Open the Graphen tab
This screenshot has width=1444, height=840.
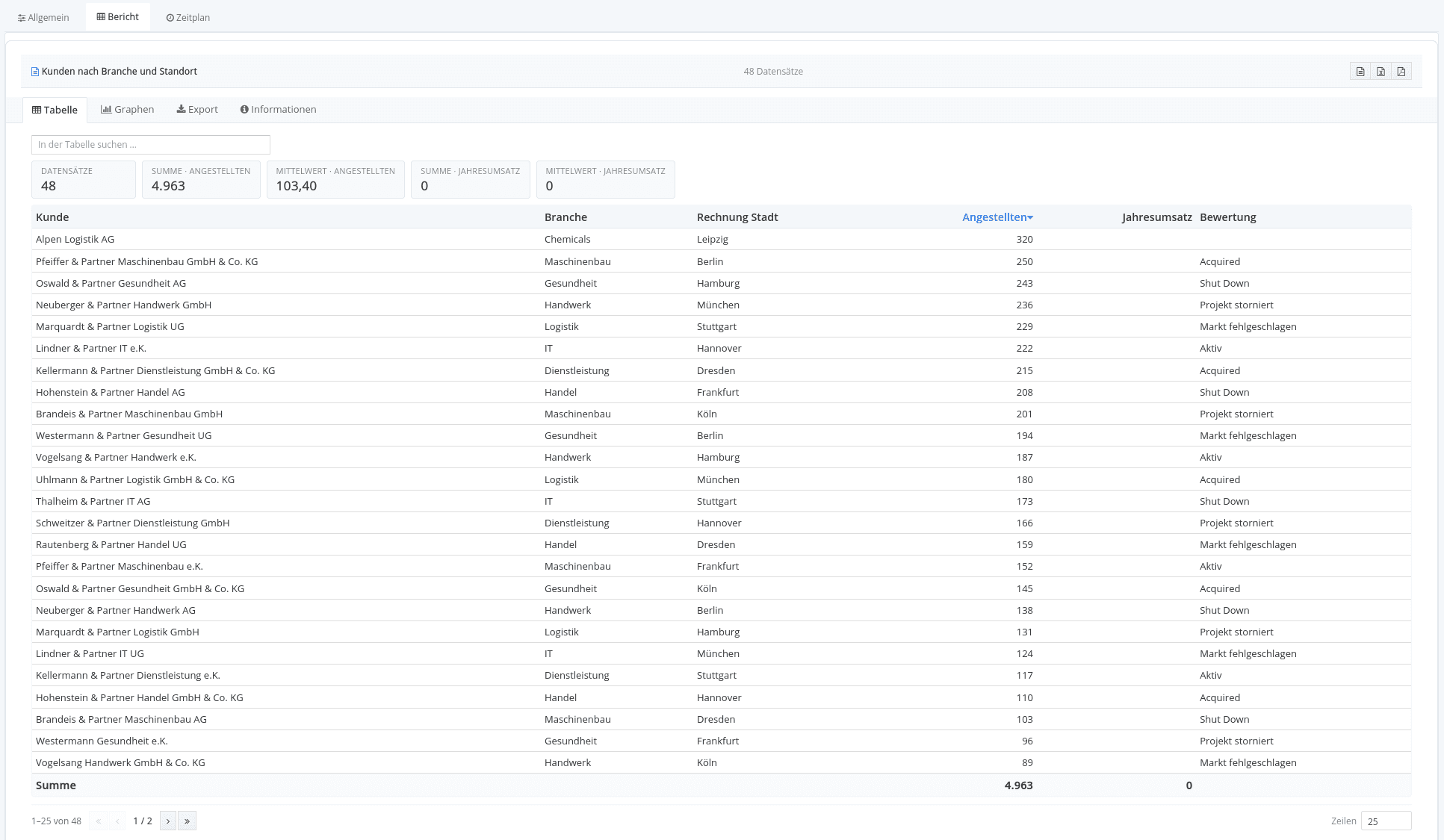coord(128,109)
